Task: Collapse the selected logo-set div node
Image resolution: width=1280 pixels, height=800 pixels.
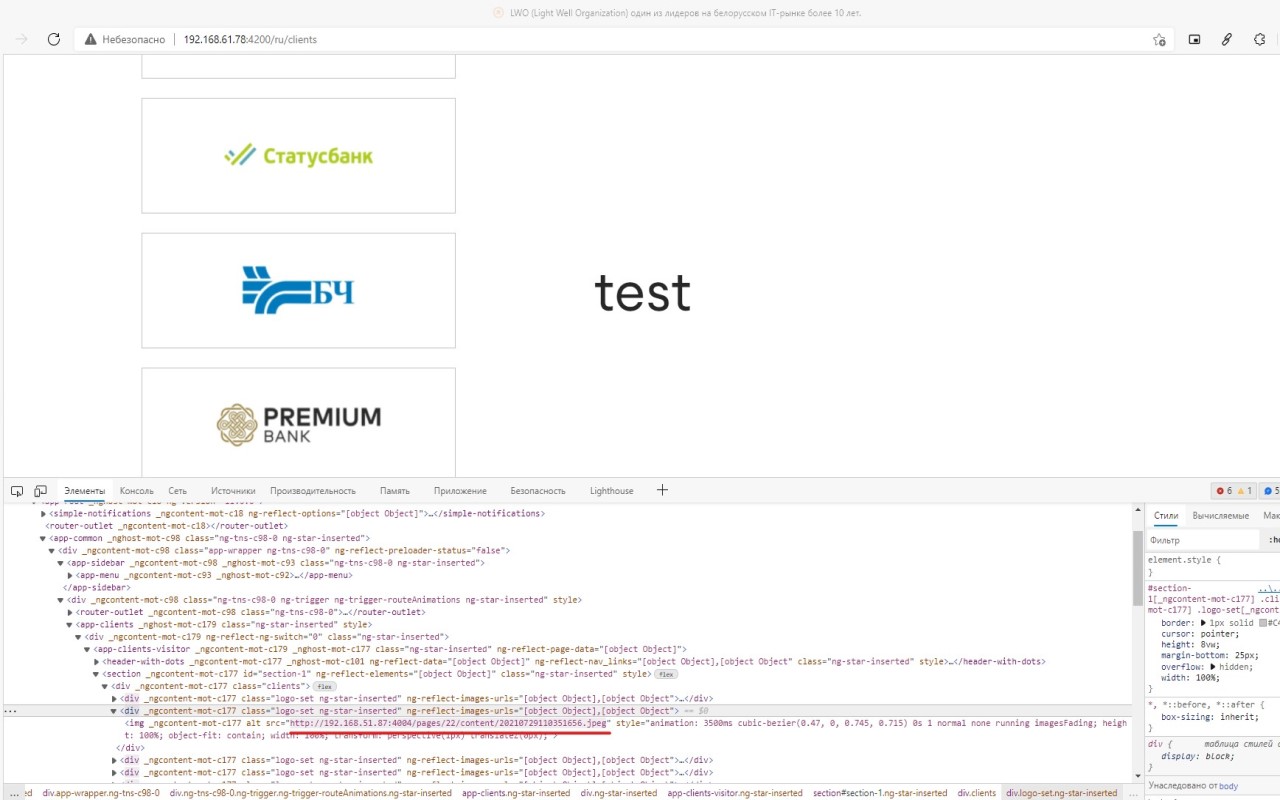Action: 113,711
